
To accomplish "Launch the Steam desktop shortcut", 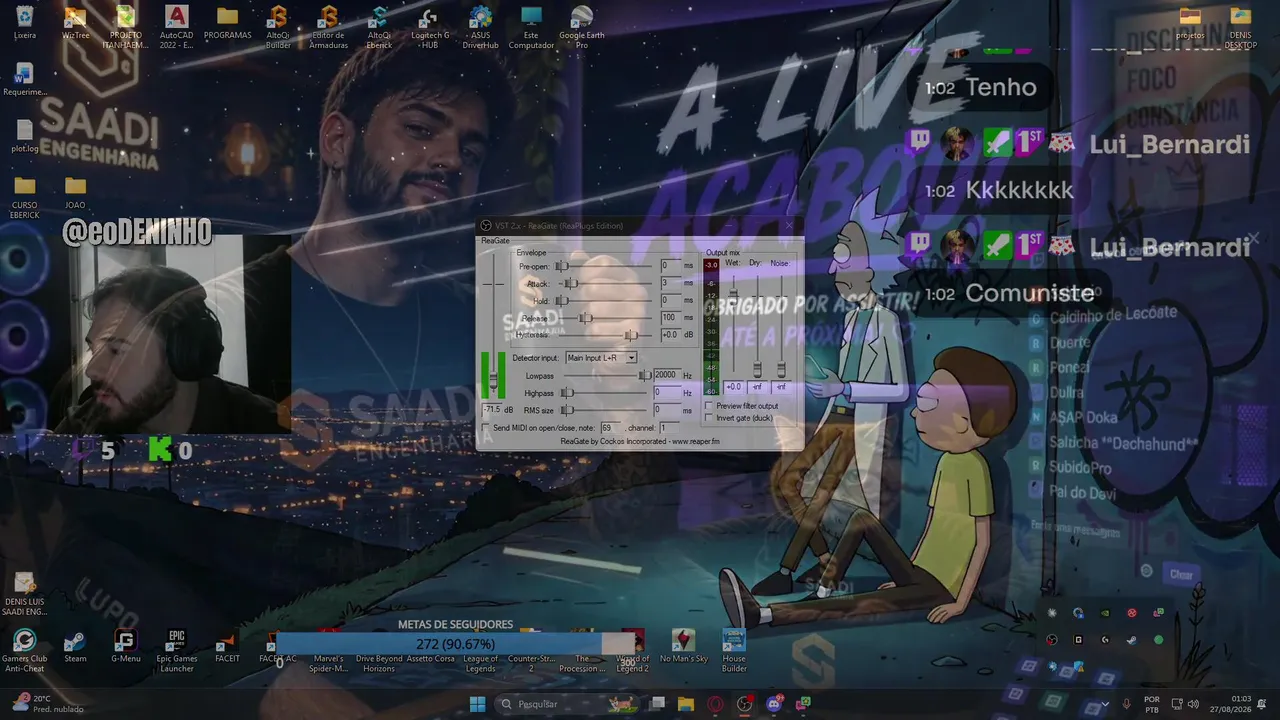I will pyautogui.click(x=75, y=646).
